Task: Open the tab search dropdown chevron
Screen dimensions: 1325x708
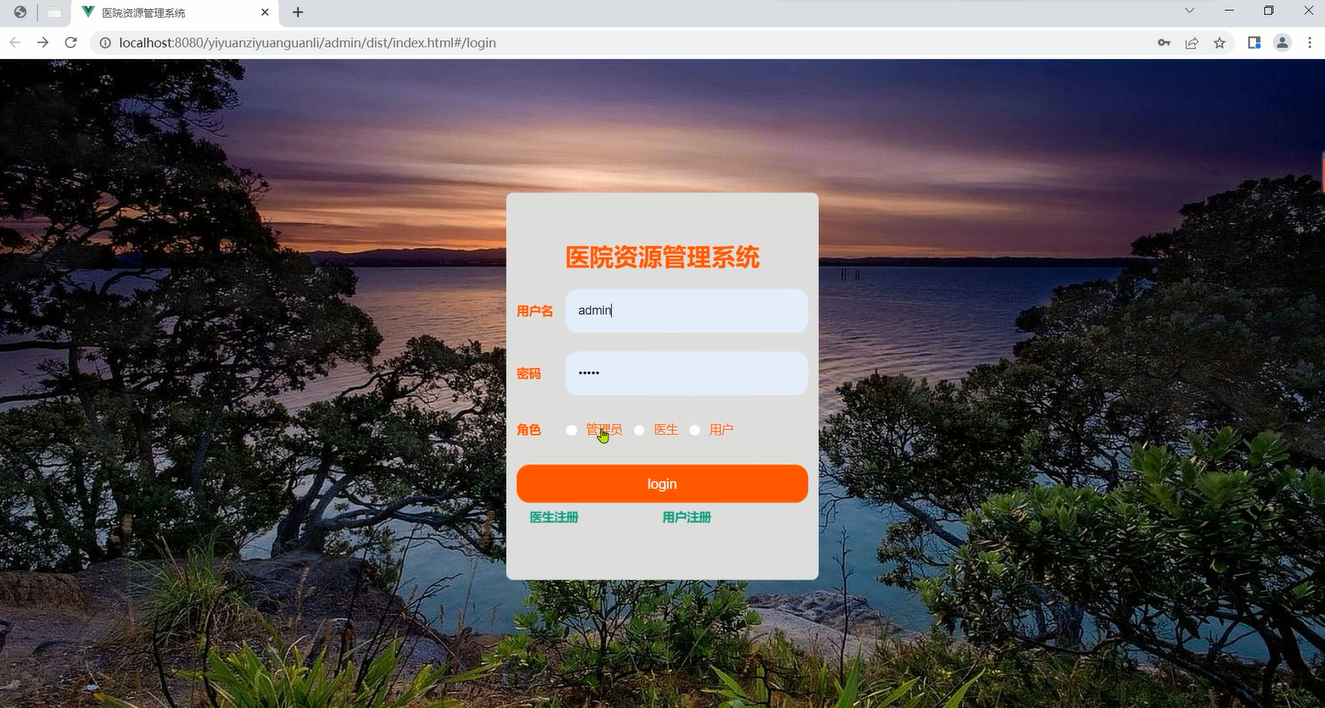Action: click(x=1189, y=11)
